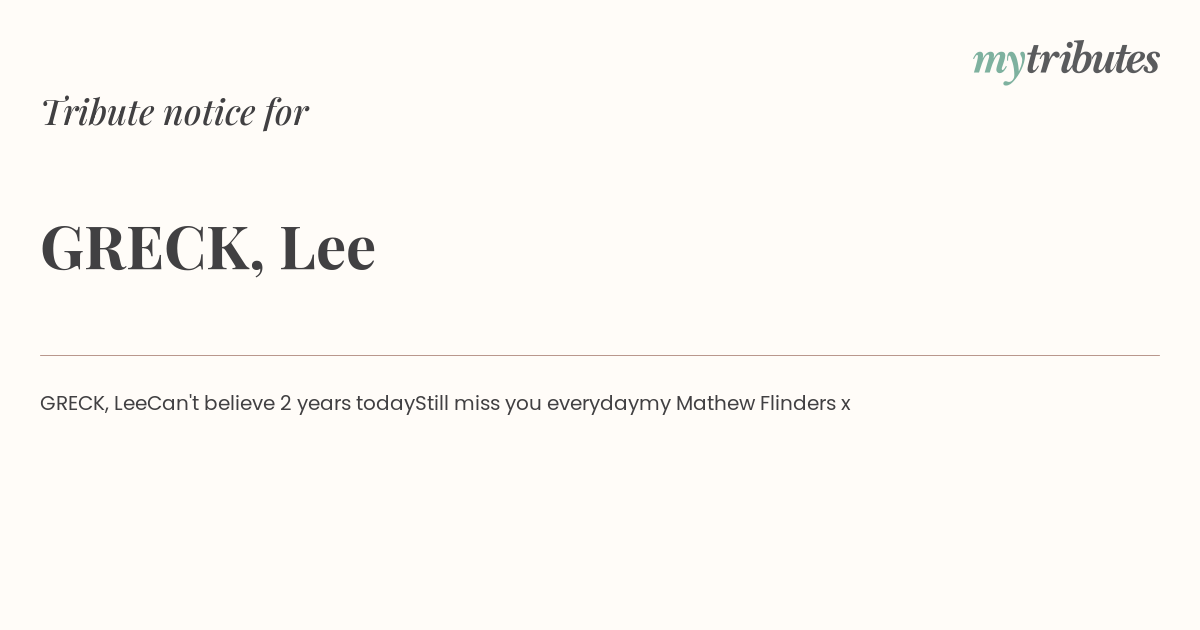This screenshot has width=1200, height=630.
Task: Click the word "notice" in the heading
Action: (209, 112)
